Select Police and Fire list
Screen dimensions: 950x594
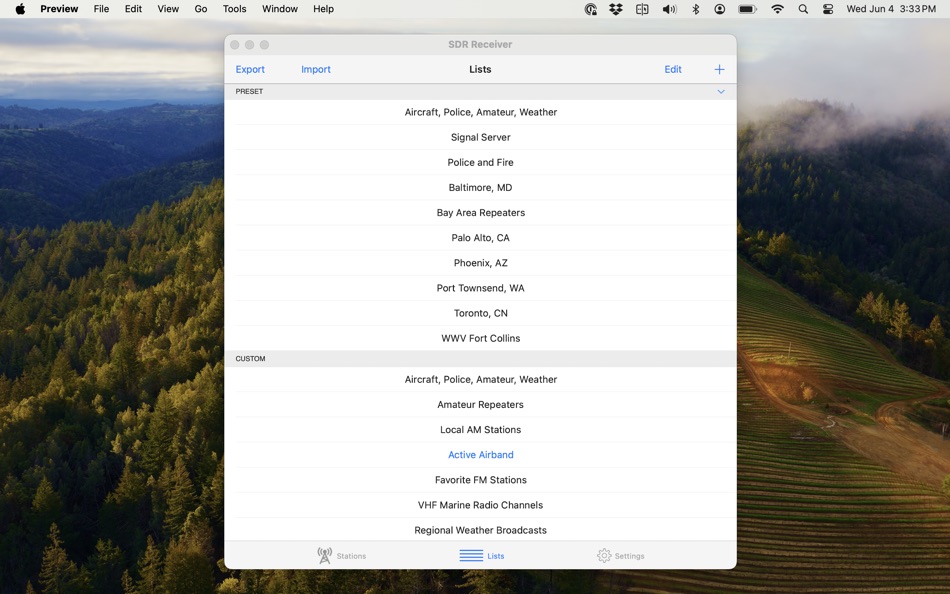[x=480, y=162]
